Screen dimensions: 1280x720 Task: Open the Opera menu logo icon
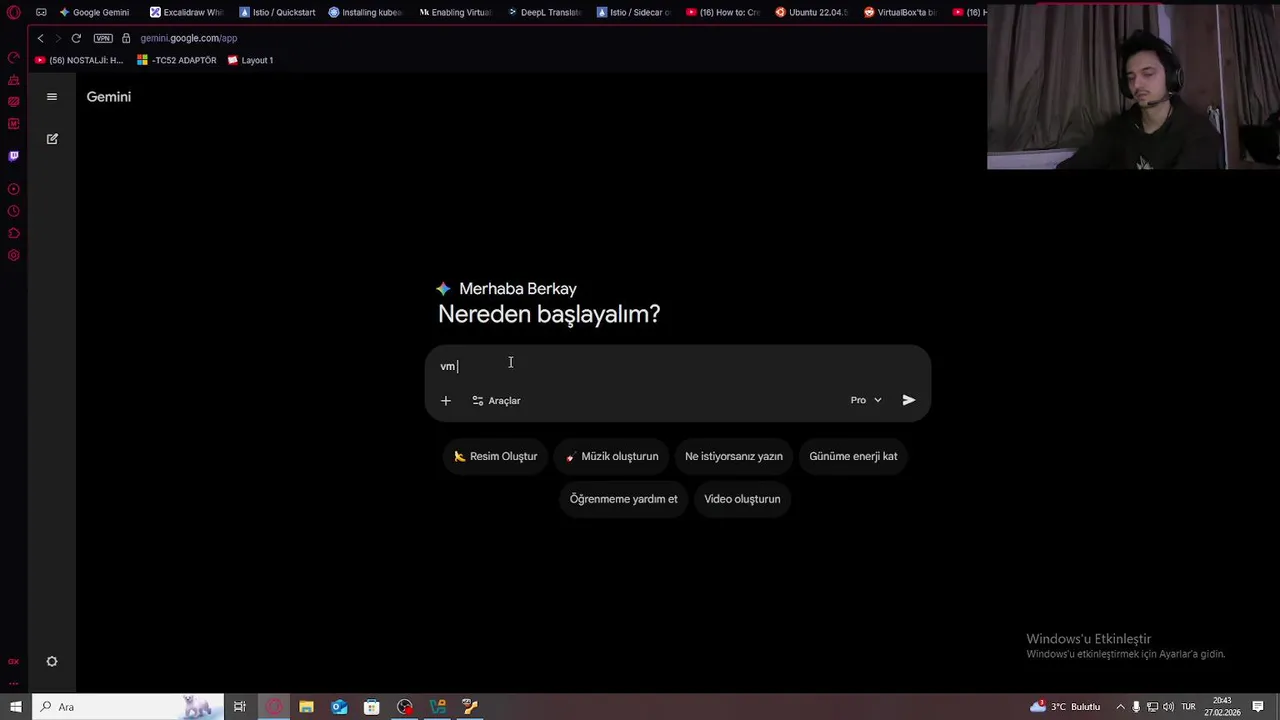(14, 13)
